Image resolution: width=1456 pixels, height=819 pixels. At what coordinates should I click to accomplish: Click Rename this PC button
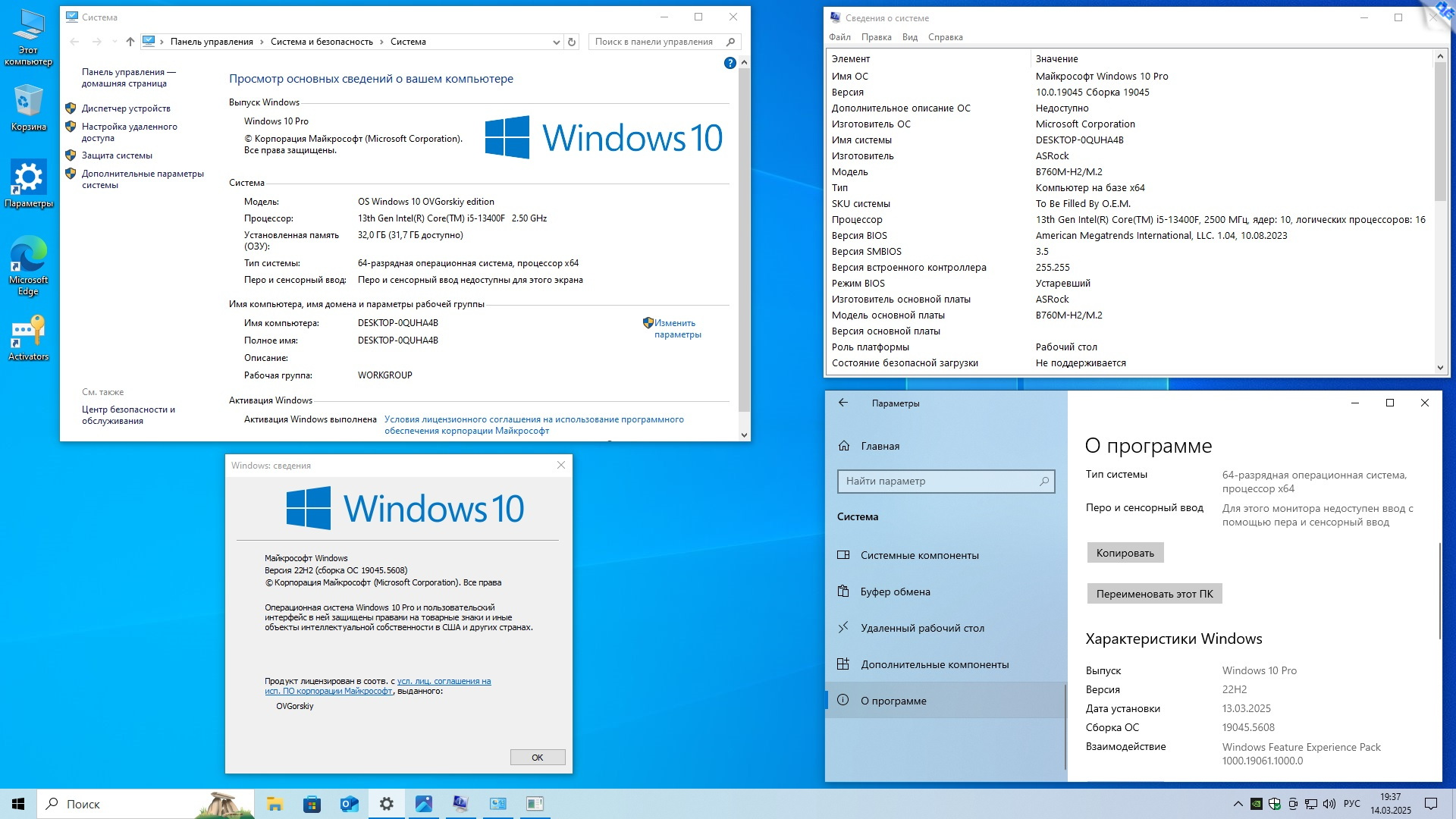point(1153,594)
